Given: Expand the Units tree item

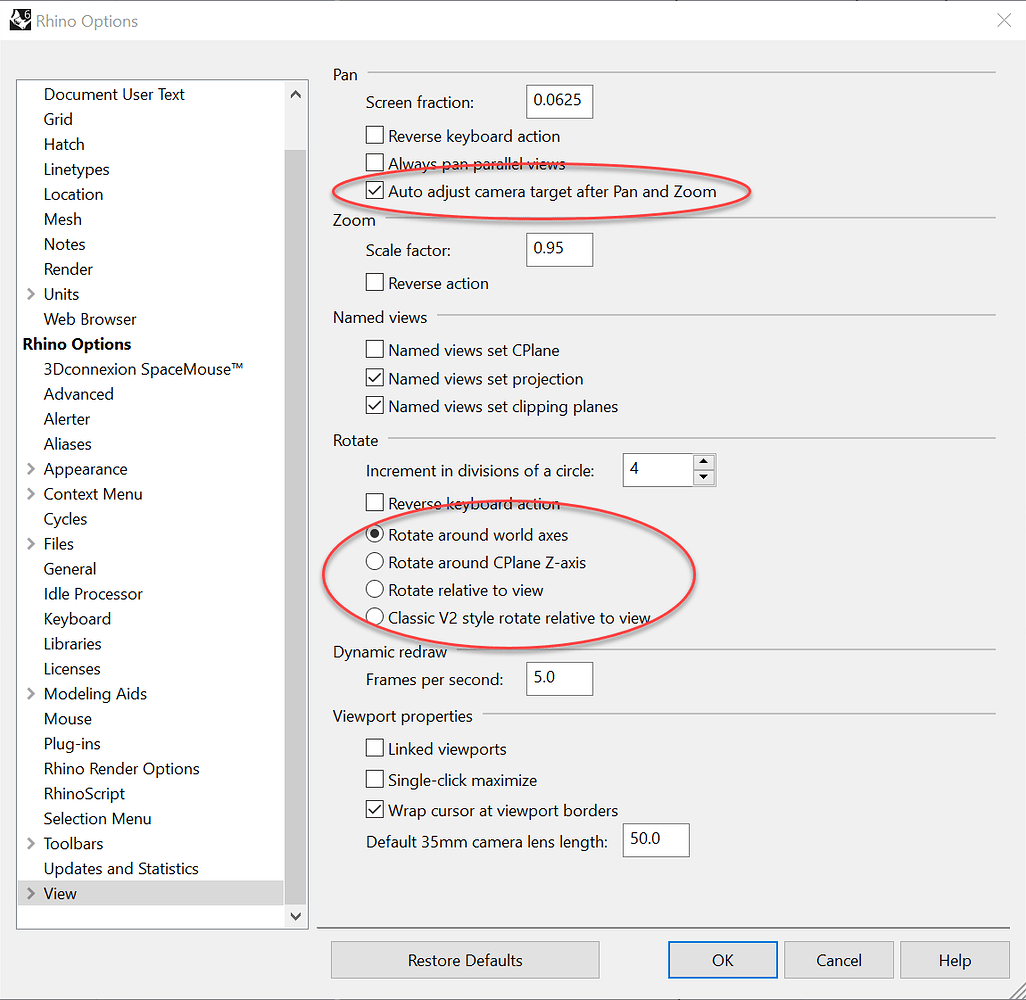Looking at the screenshot, I should [30, 293].
